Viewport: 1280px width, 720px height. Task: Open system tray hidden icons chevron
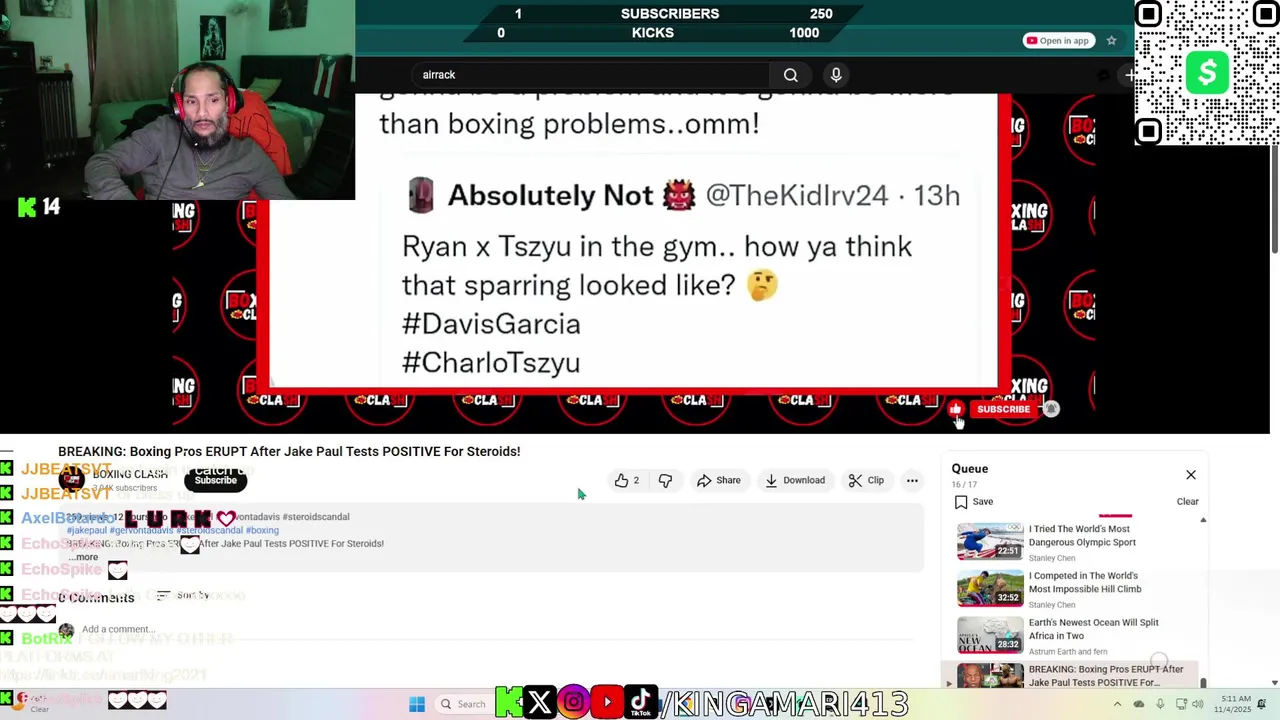(1116, 704)
